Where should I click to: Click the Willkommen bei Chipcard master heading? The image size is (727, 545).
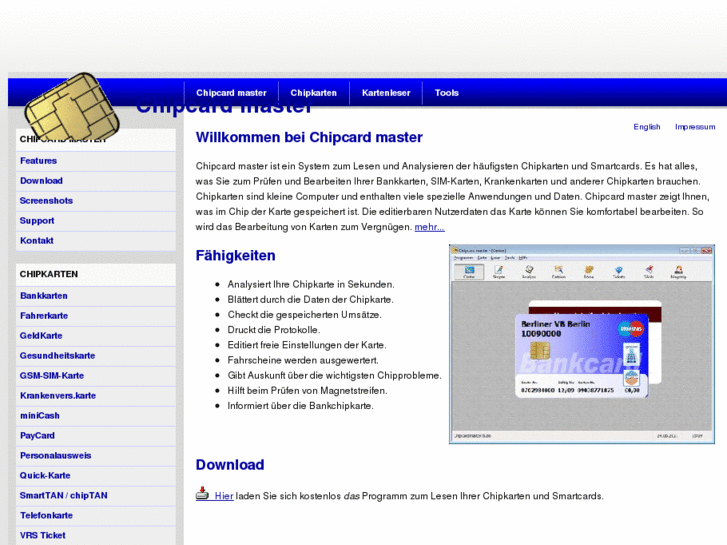(x=309, y=137)
